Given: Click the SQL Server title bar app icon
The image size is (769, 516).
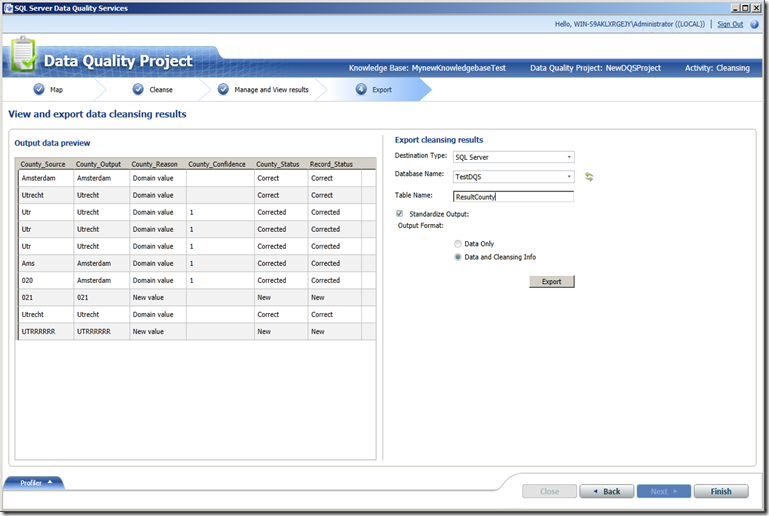Looking at the screenshot, I should [10, 8].
